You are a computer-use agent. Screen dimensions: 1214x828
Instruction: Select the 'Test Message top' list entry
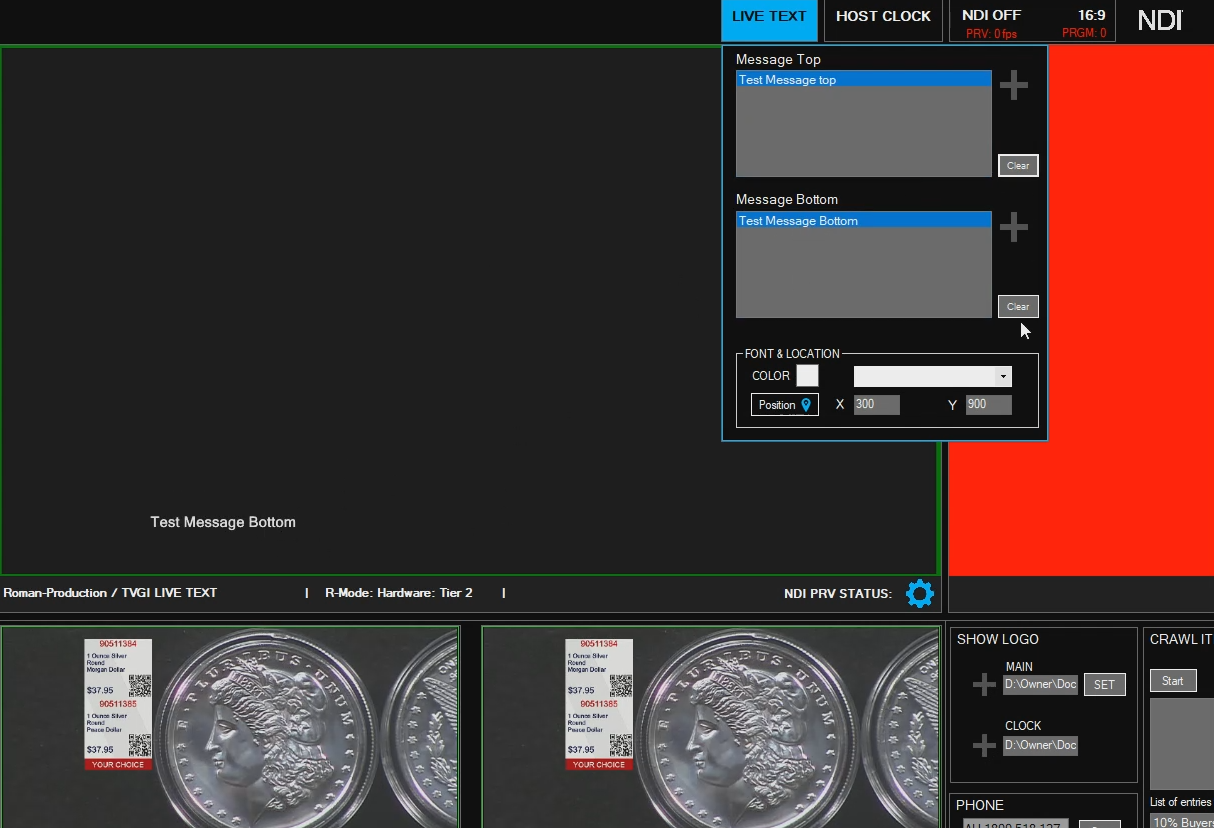tap(863, 79)
